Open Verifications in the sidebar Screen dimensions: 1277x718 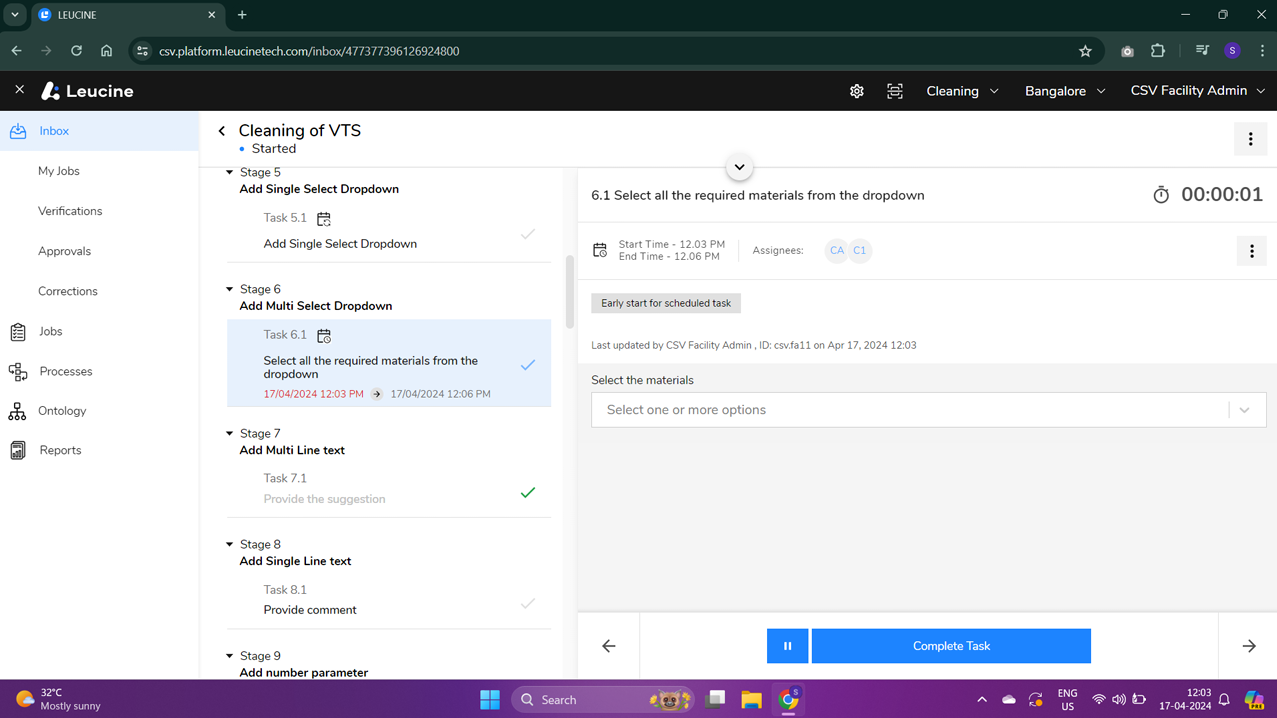[70, 211]
